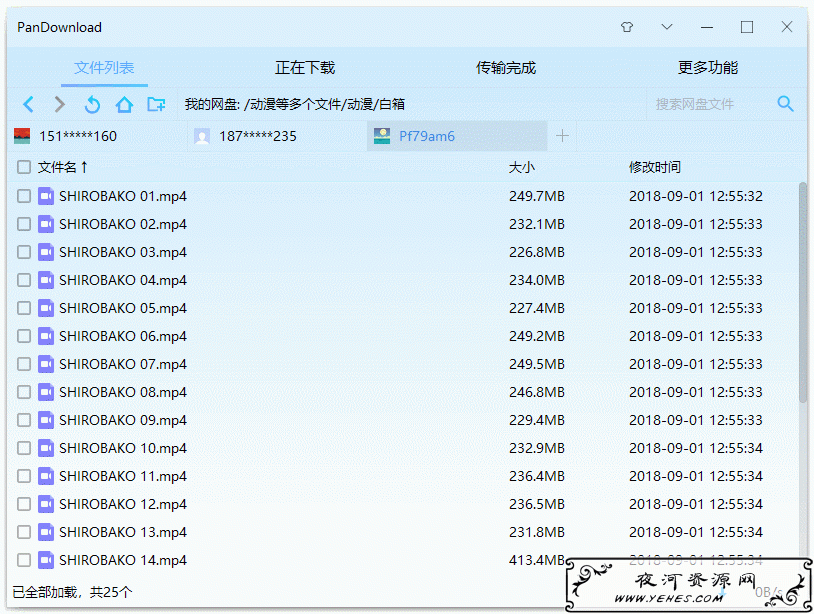Tick the checkbox for SHIROBAKO 03.mp4

coord(24,252)
